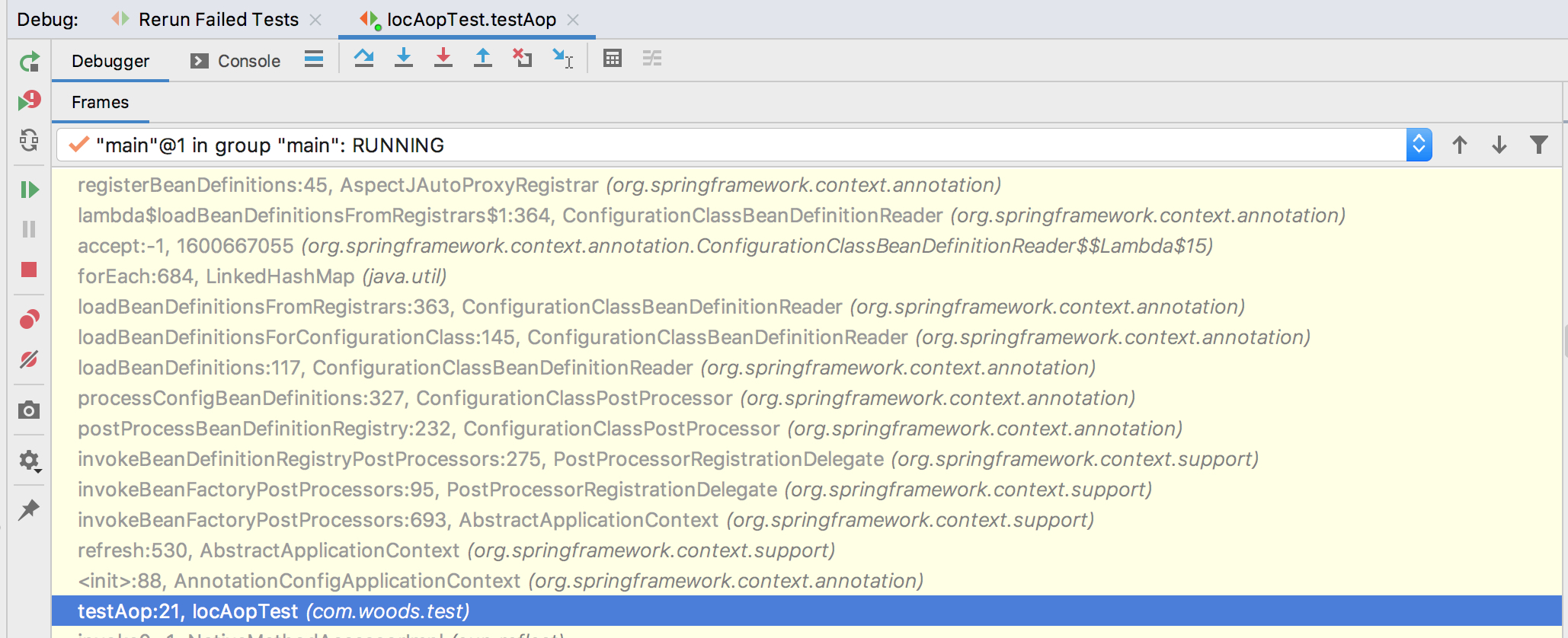The height and width of the screenshot is (638, 1568).
Task: Open the thread selector dropdown
Action: pos(1419,145)
